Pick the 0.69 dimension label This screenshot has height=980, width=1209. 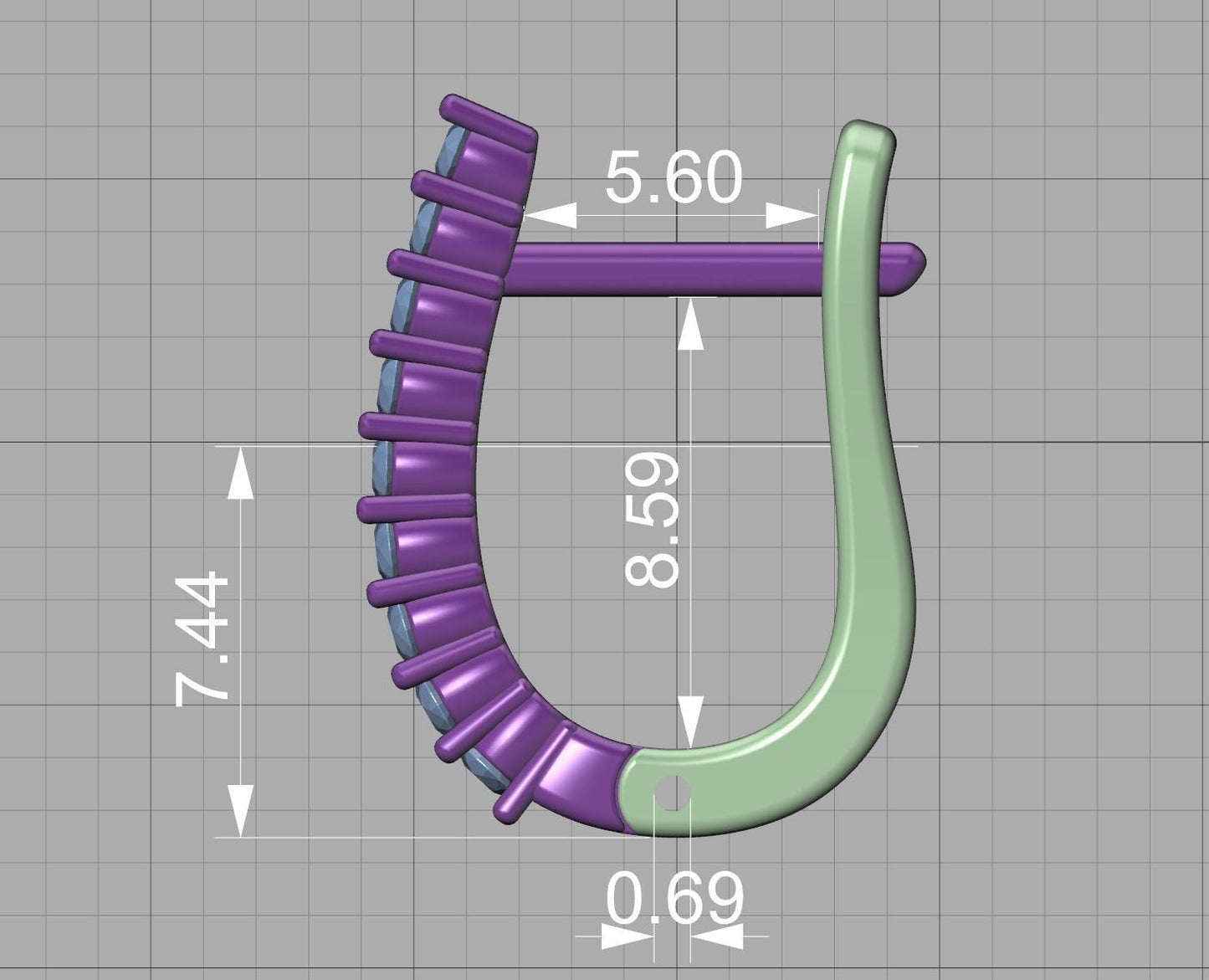(674, 898)
